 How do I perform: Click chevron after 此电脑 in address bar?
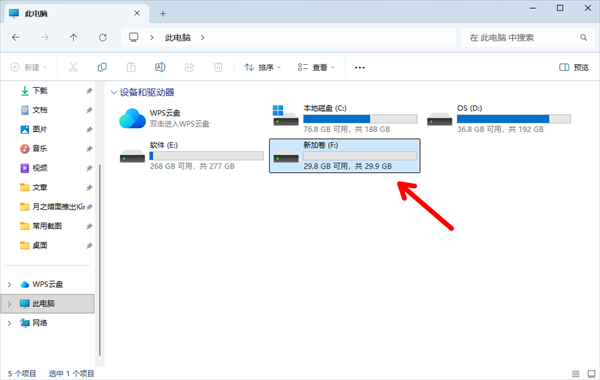pyautogui.click(x=202, y=38)
